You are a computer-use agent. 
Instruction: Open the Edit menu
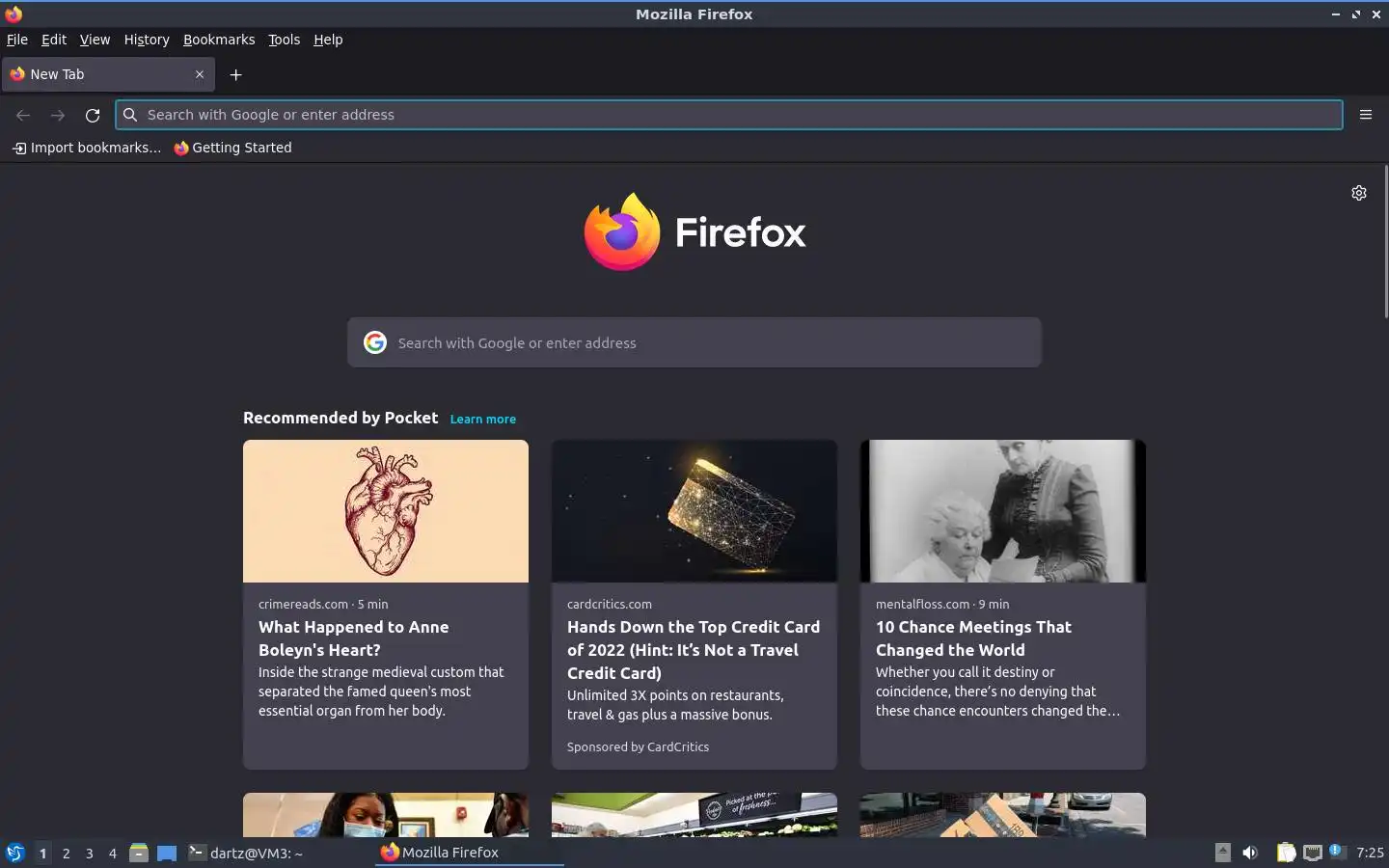point(54,40)
